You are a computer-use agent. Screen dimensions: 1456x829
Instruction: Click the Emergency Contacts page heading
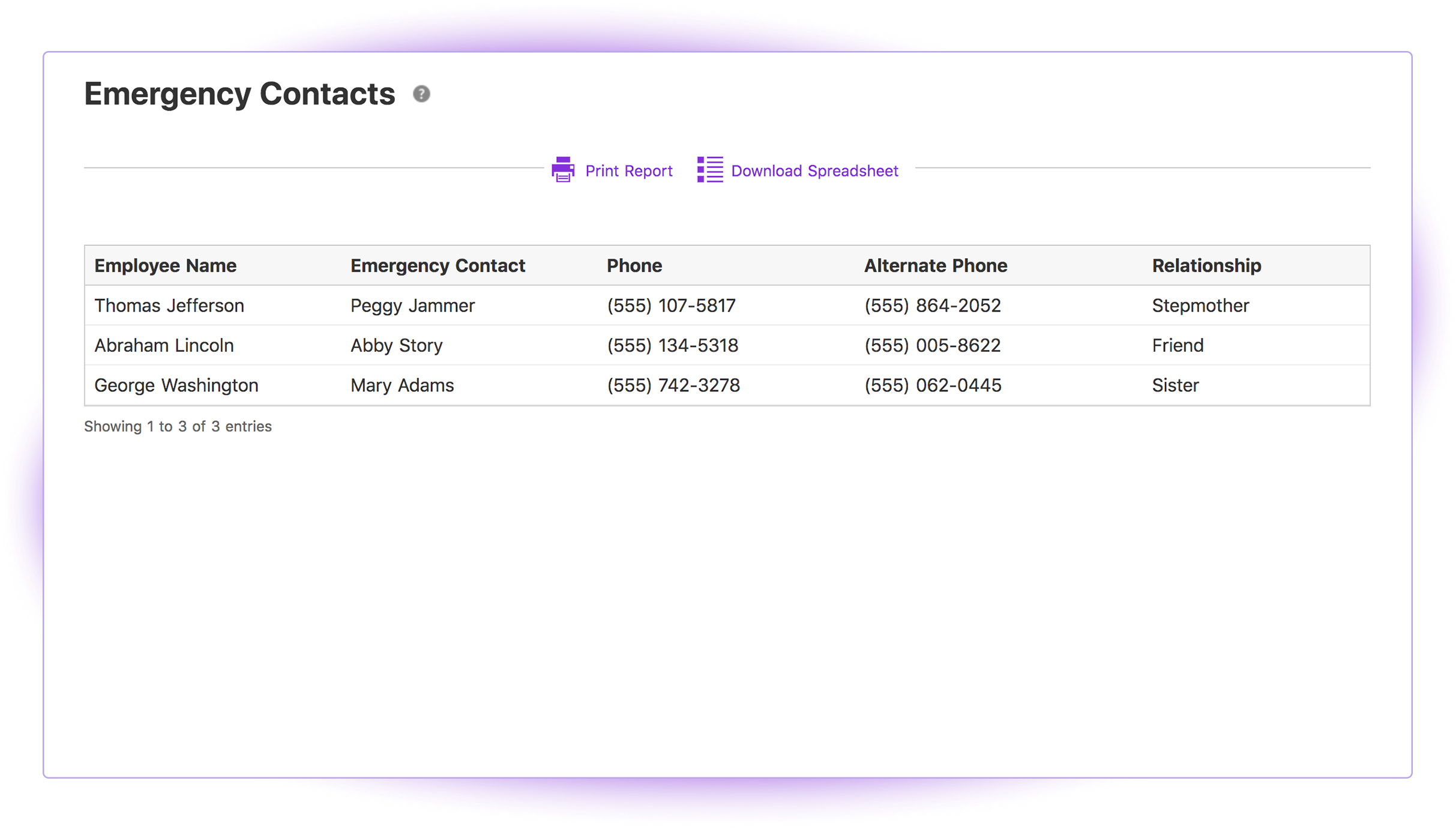[239, 94]
